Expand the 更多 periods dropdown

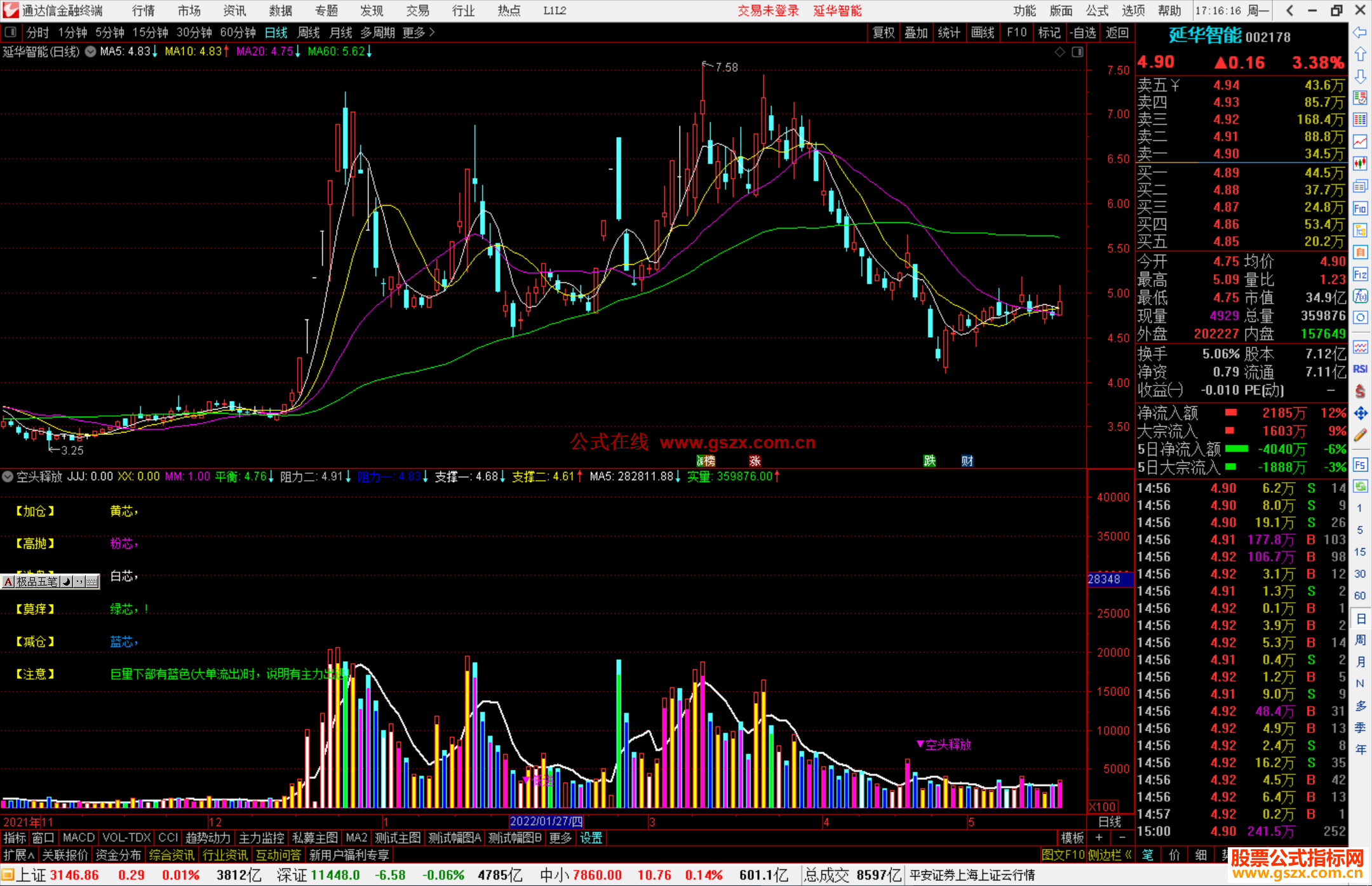[419, 32]
